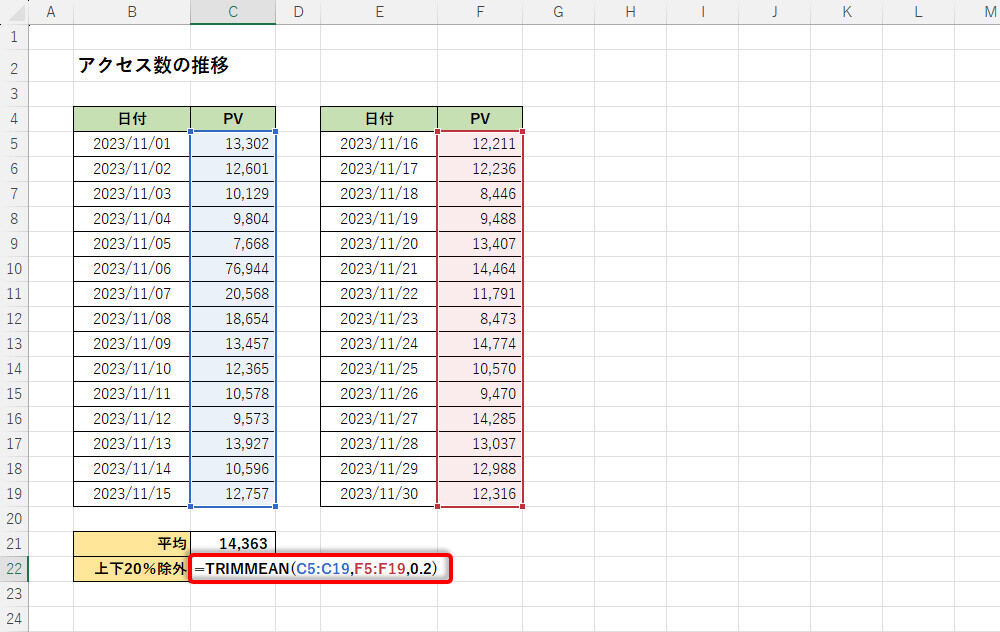The width and height of the screenshot is (1000, 632).
Task: Select cell with date 2023/11/06
Action: (x=132, y=268)
